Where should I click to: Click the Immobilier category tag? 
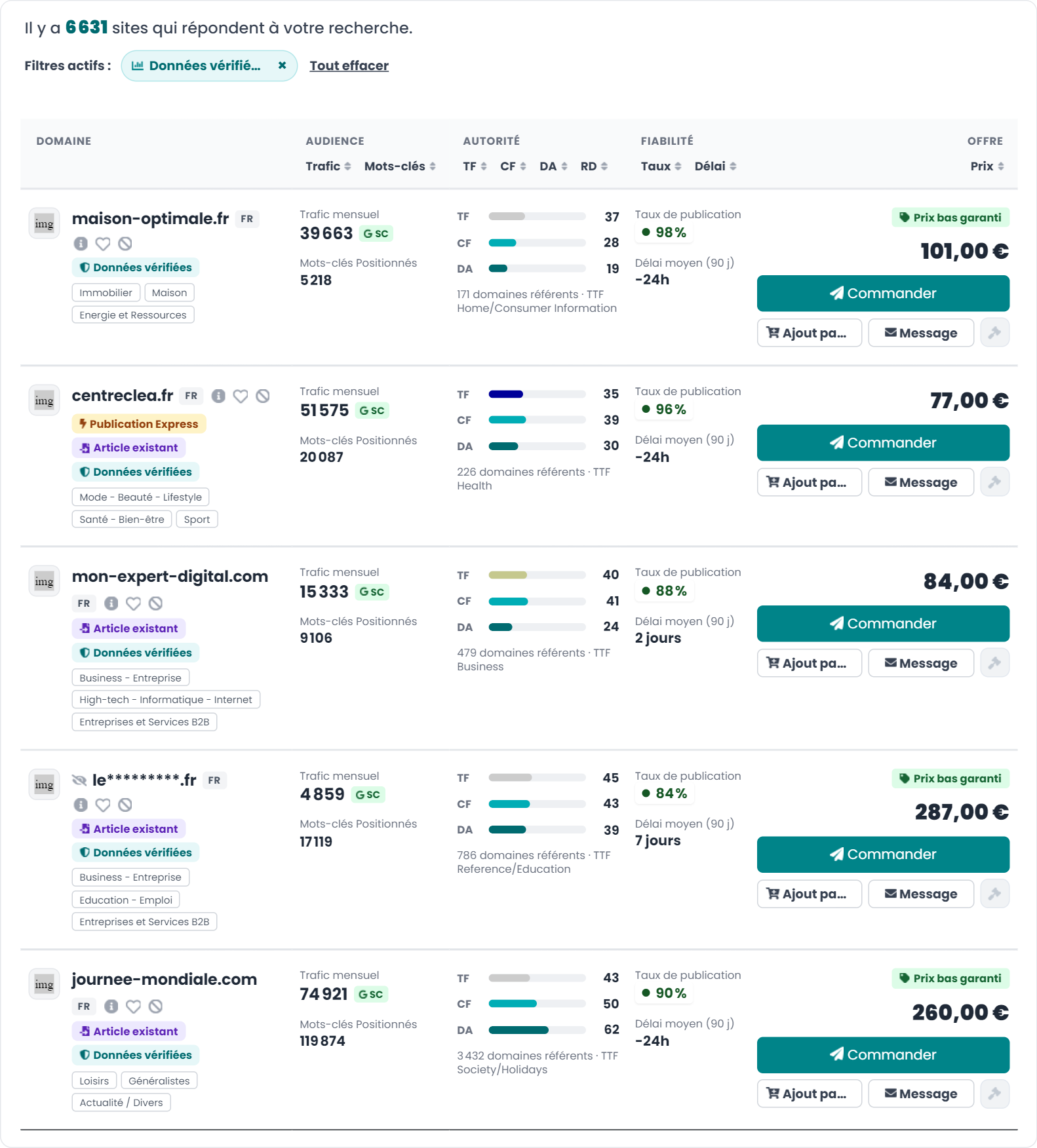click(106, 293)
